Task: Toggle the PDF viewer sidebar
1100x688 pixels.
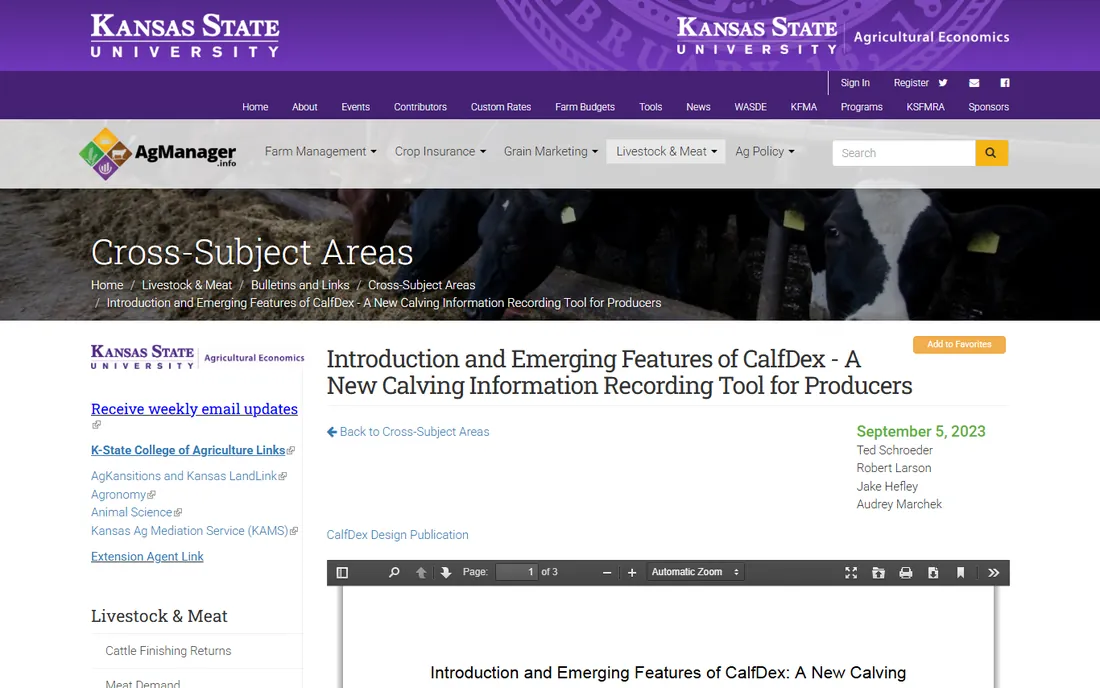Action: click(342, 572)
